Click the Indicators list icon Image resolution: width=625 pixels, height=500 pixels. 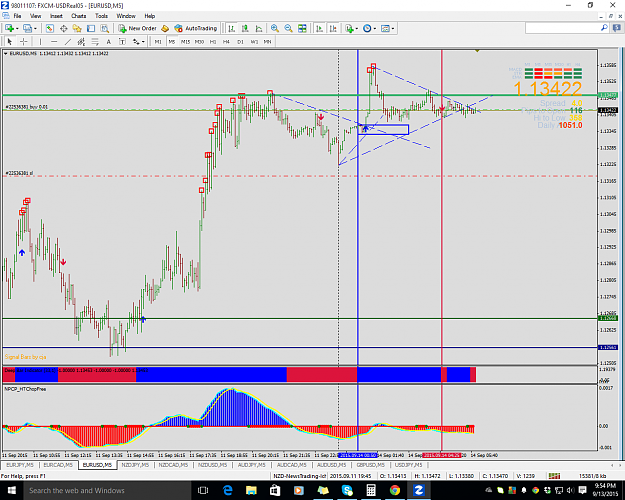(349, 28)
